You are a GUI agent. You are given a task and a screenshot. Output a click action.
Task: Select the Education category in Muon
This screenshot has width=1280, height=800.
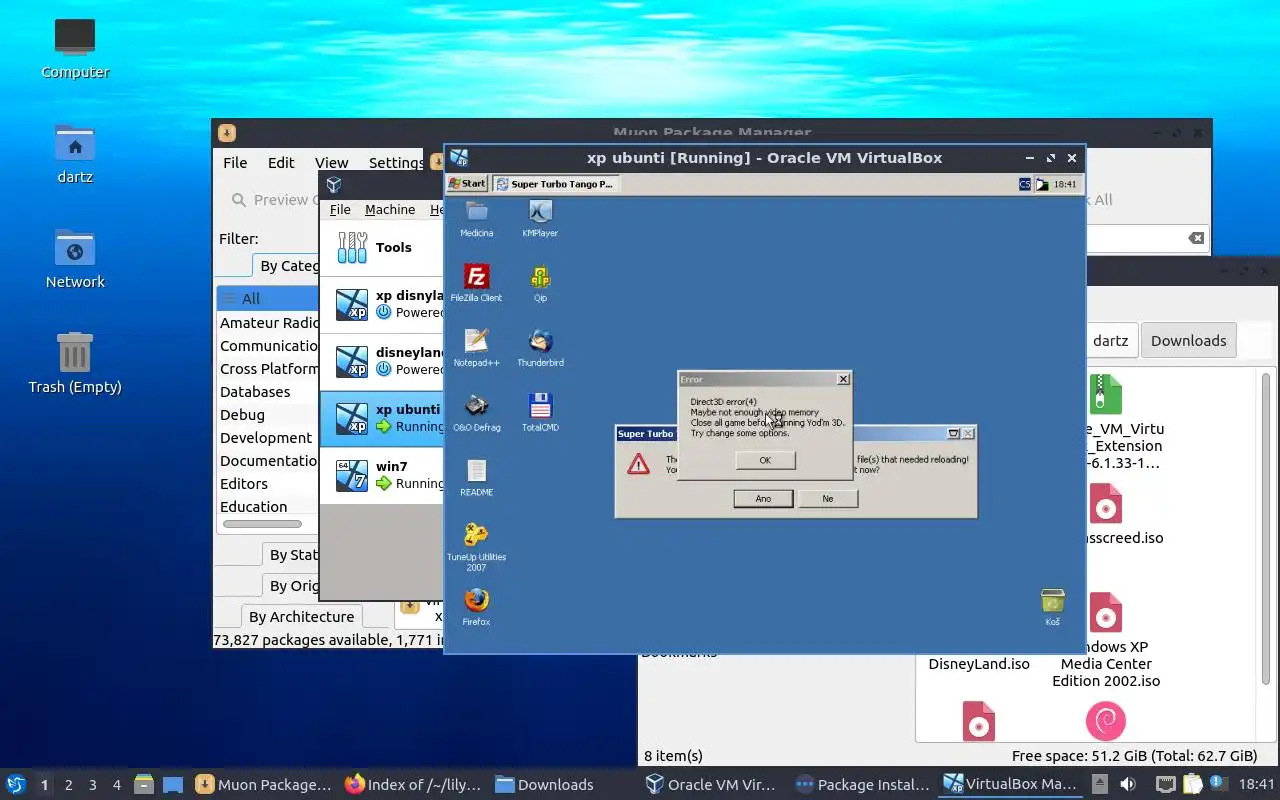[x=268, y=507]
